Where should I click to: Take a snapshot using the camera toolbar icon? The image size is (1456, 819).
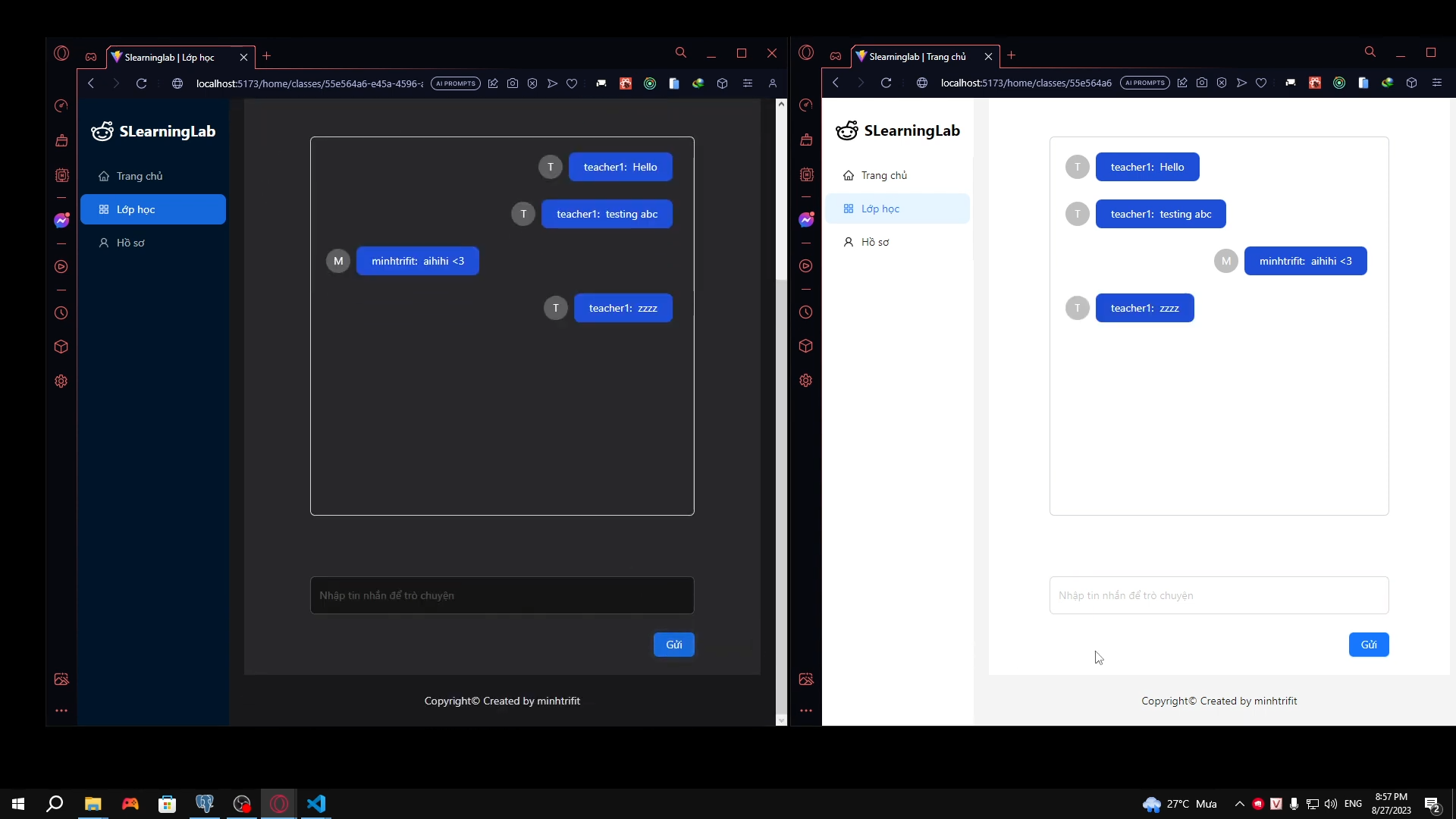513,83
